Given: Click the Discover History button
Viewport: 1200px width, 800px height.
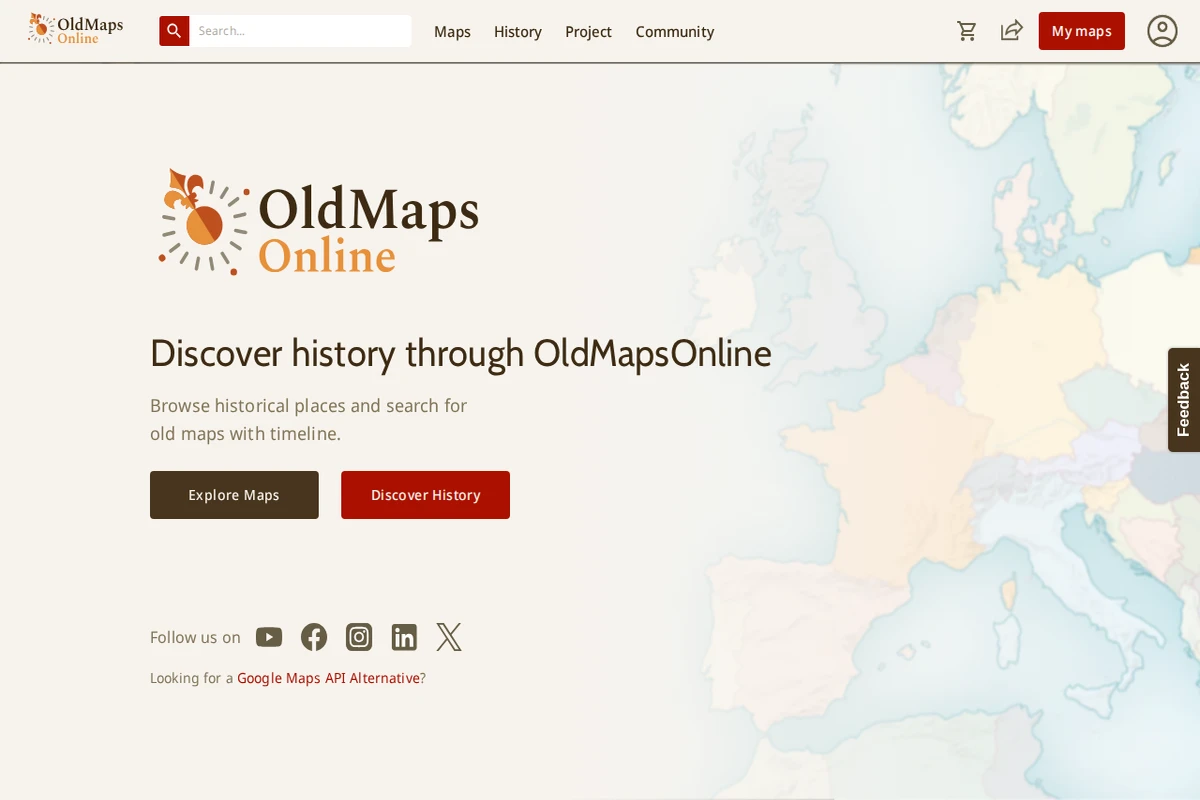Looking at the screenshot, I should click(x=425, y=494).
